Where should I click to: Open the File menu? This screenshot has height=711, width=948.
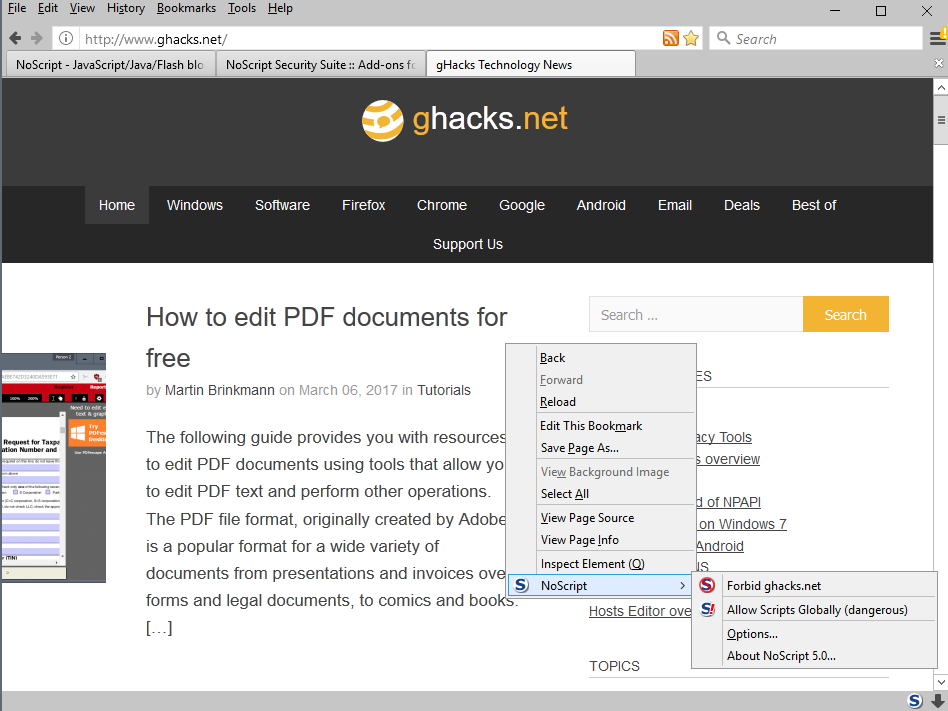pos(16,8)
